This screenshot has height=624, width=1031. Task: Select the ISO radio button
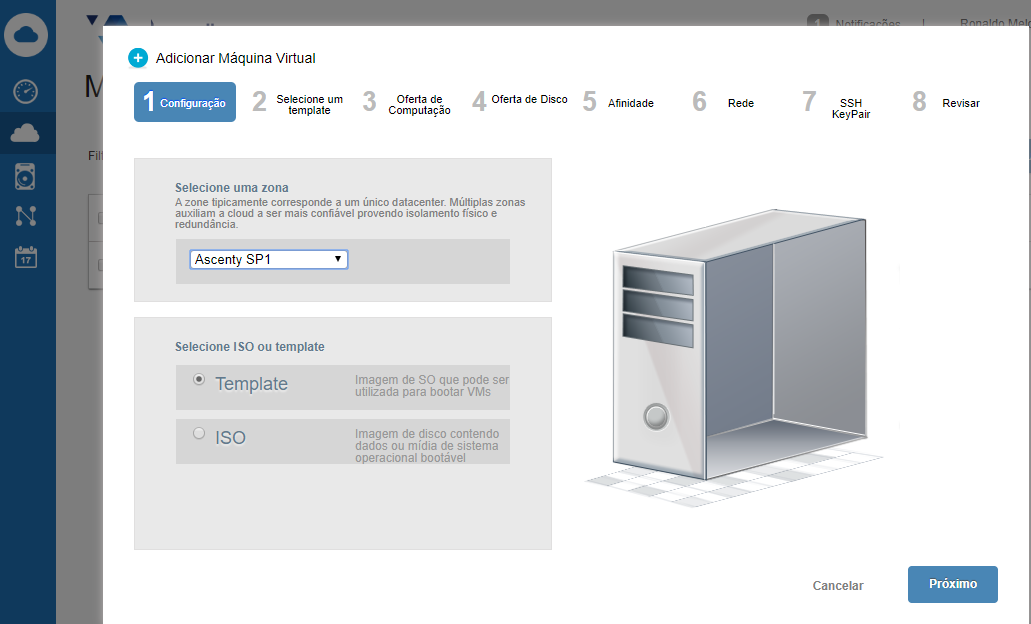coord(199,433)
